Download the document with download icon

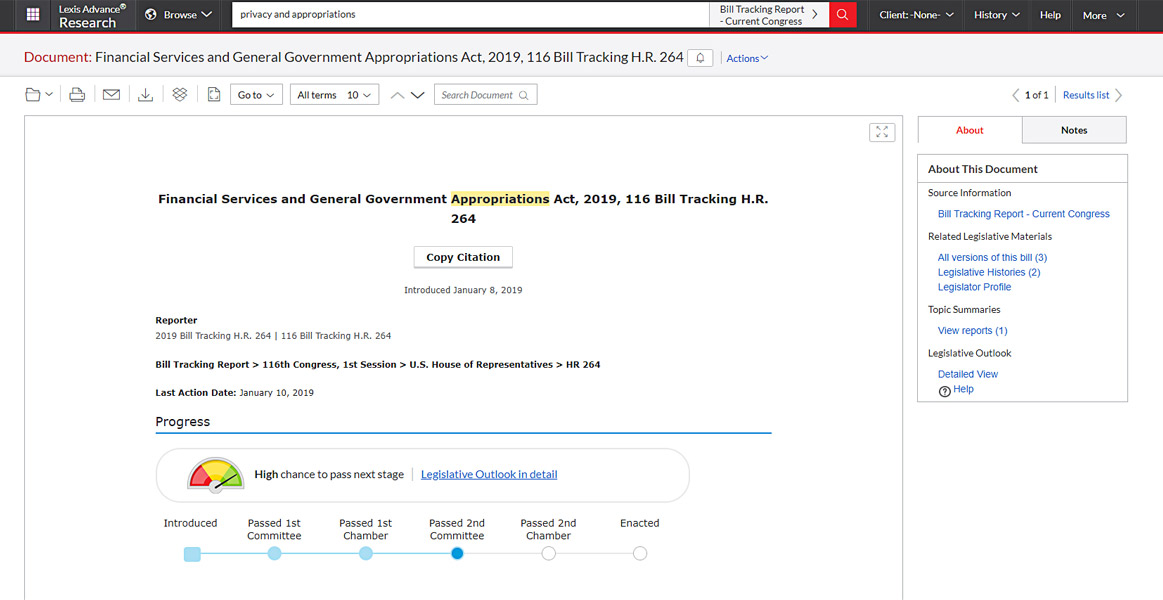pyautogui.click(x=145, y=95)
